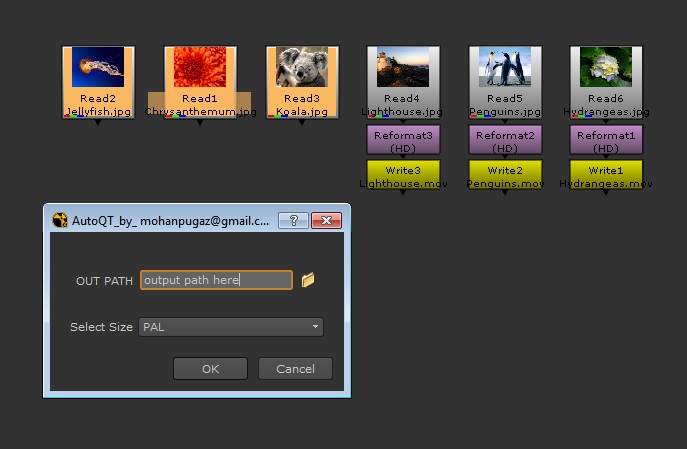Select the Read2 Jellyfish node thumbnail
The width and height of the screenshot is (687, 449).
[98, 68]
